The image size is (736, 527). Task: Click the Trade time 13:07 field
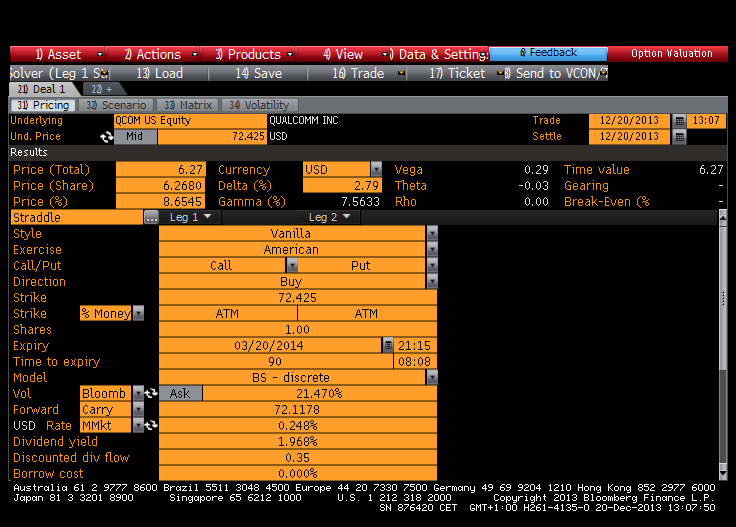tap(706, 121)
